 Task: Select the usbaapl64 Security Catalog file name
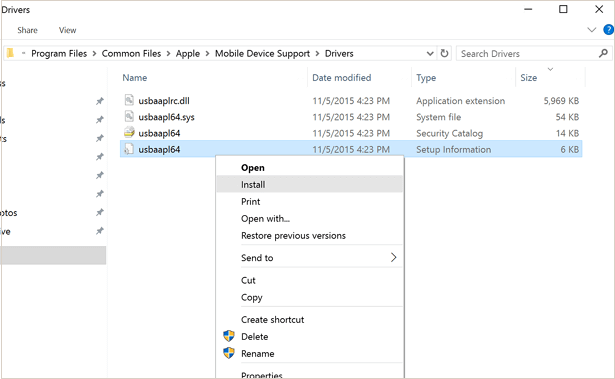click(x=159, y=133)
